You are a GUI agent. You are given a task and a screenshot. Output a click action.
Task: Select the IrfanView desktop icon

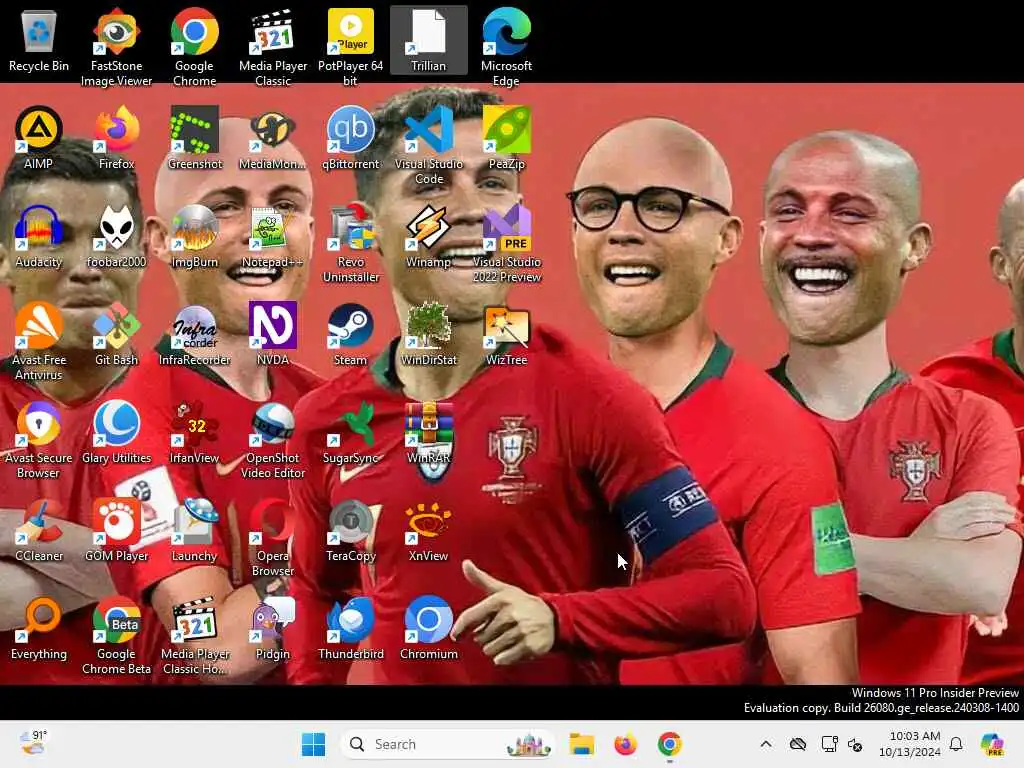(195, 432)
